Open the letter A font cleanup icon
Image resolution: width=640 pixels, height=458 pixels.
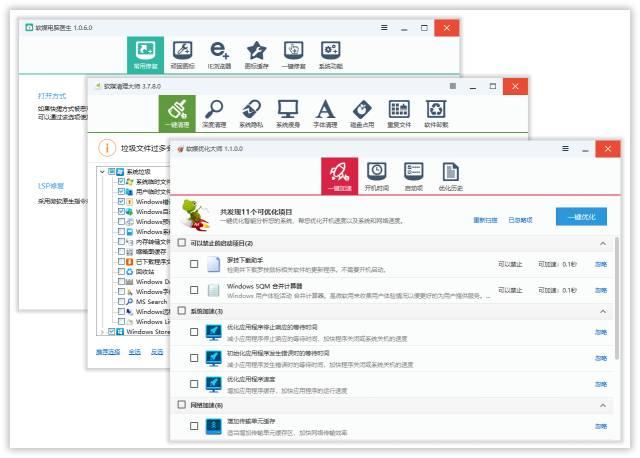pos(325,113)
